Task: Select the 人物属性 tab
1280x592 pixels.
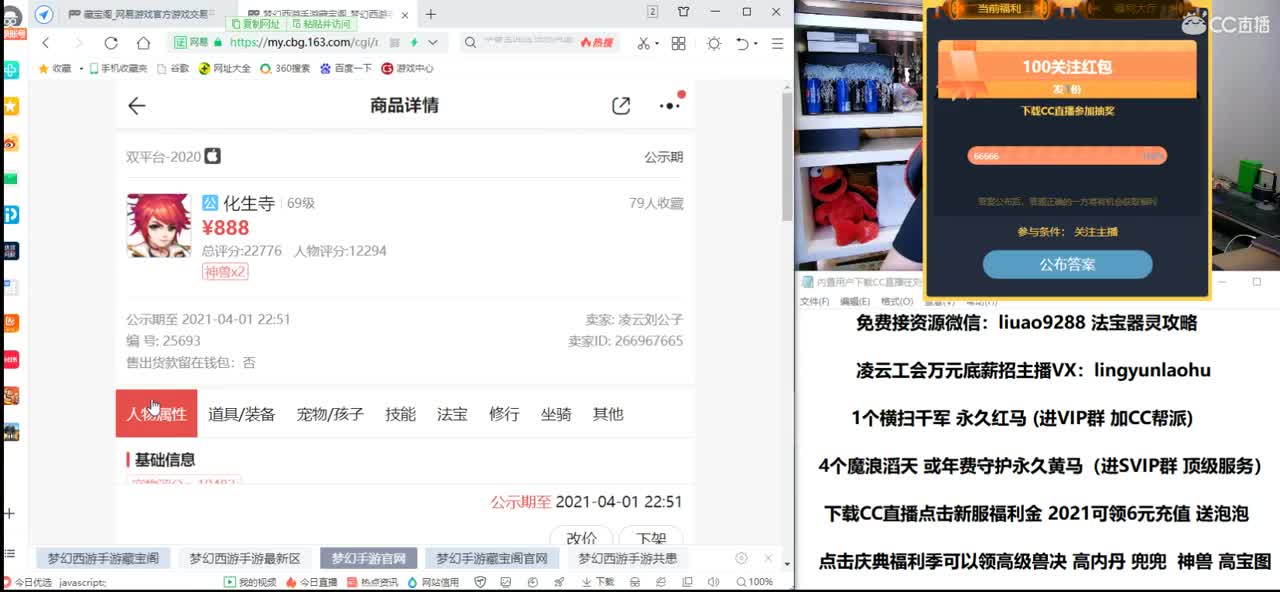Action: pyautogui.click(x=156, y=414)
